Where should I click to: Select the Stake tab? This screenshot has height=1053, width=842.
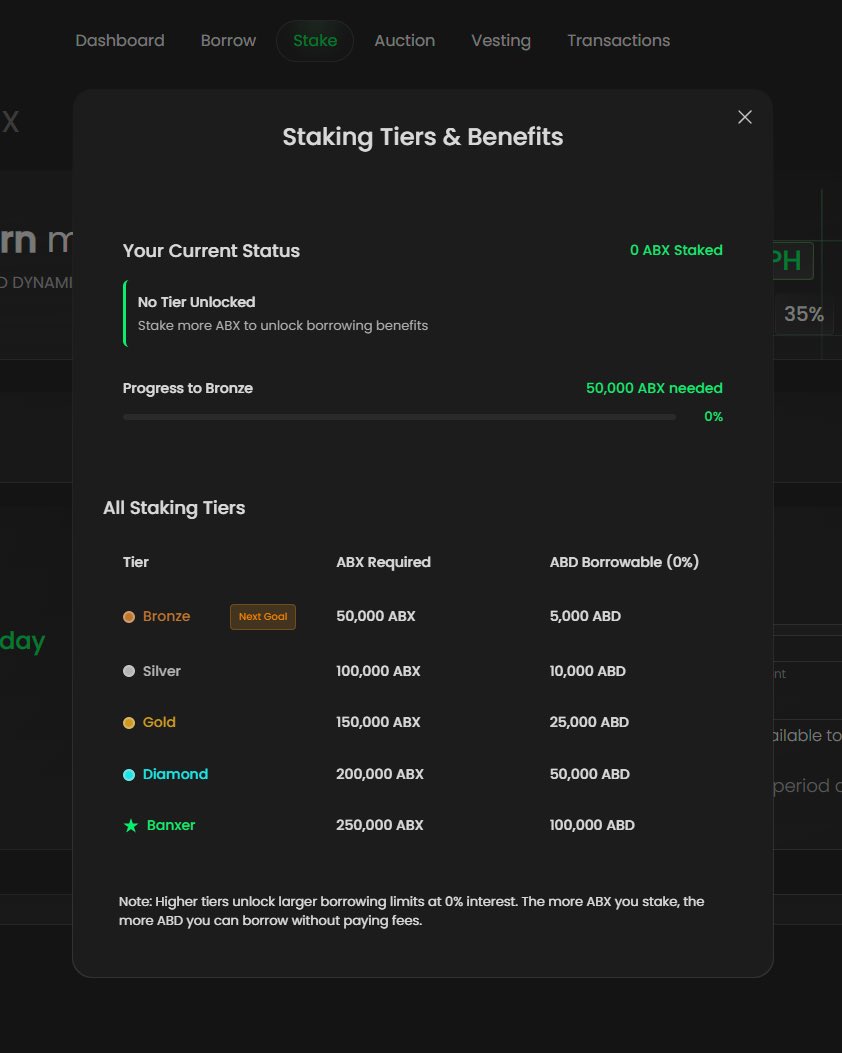315,41
